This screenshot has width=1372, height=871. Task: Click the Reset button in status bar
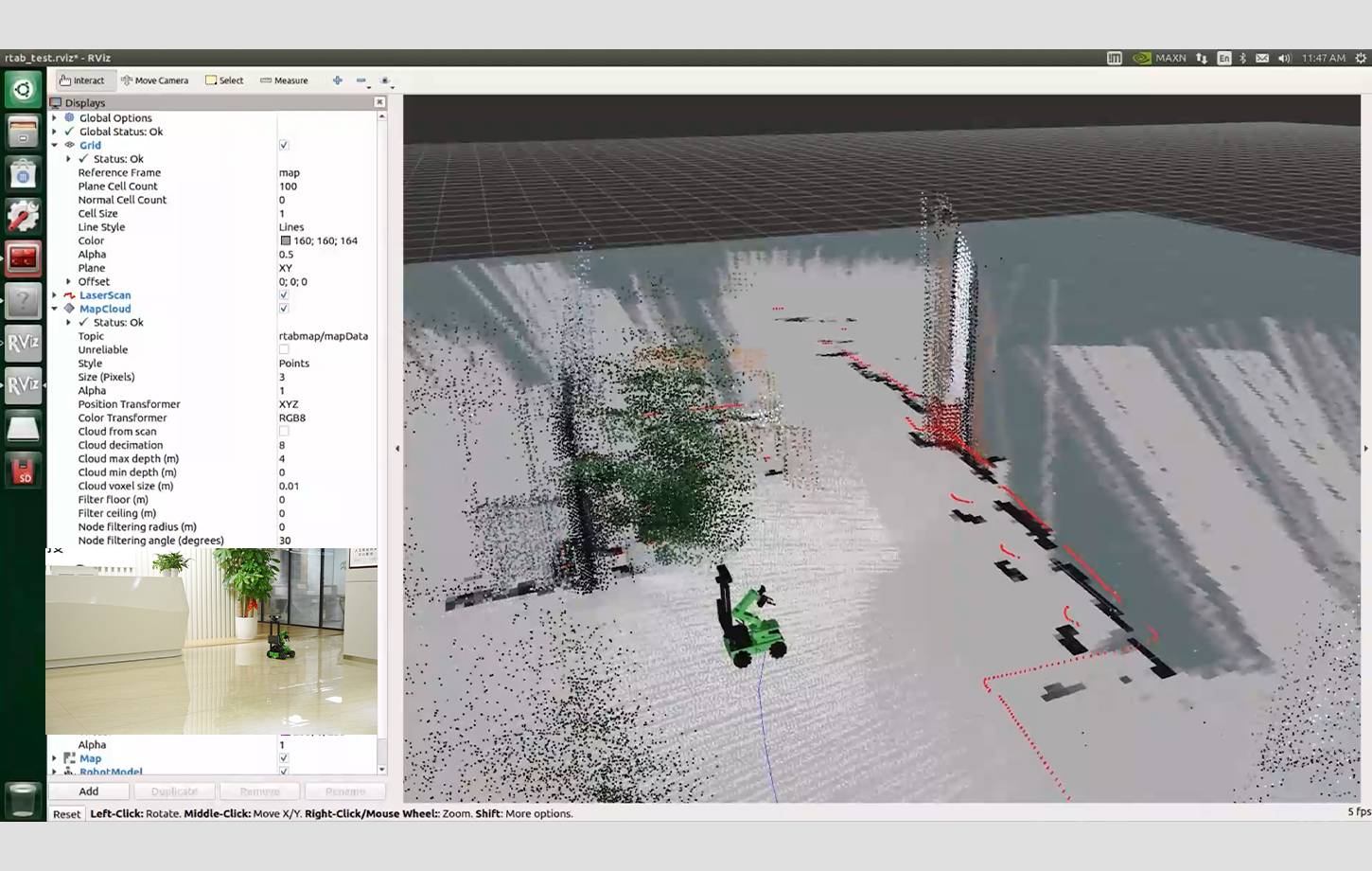[66, 814]
